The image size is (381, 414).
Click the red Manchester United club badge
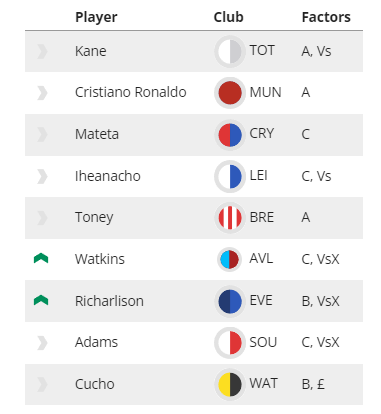pyautogui.click(x=230, y=93)
